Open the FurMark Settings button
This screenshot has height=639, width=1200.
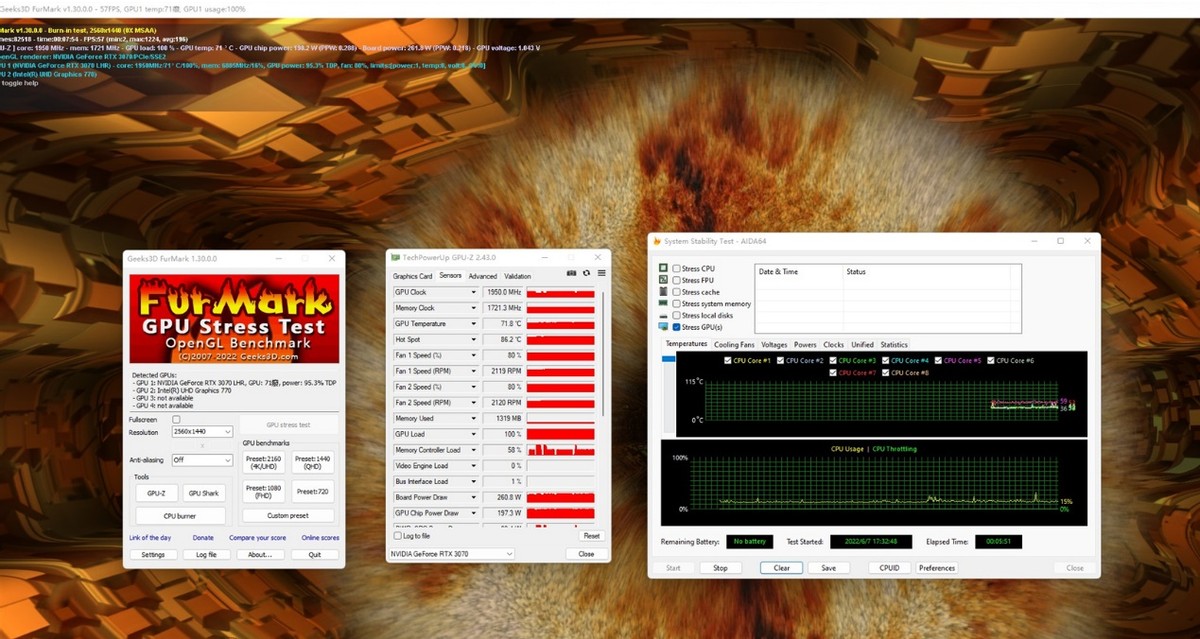153,554
